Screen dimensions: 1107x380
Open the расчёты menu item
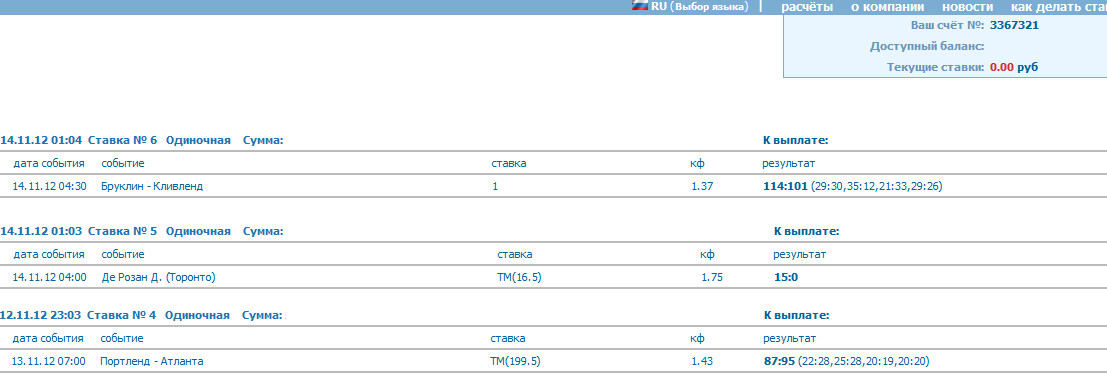point(807,7)
